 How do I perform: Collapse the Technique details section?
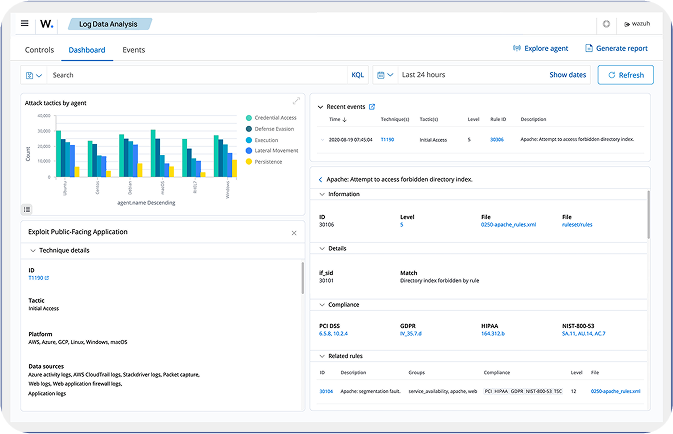[31, 250]
